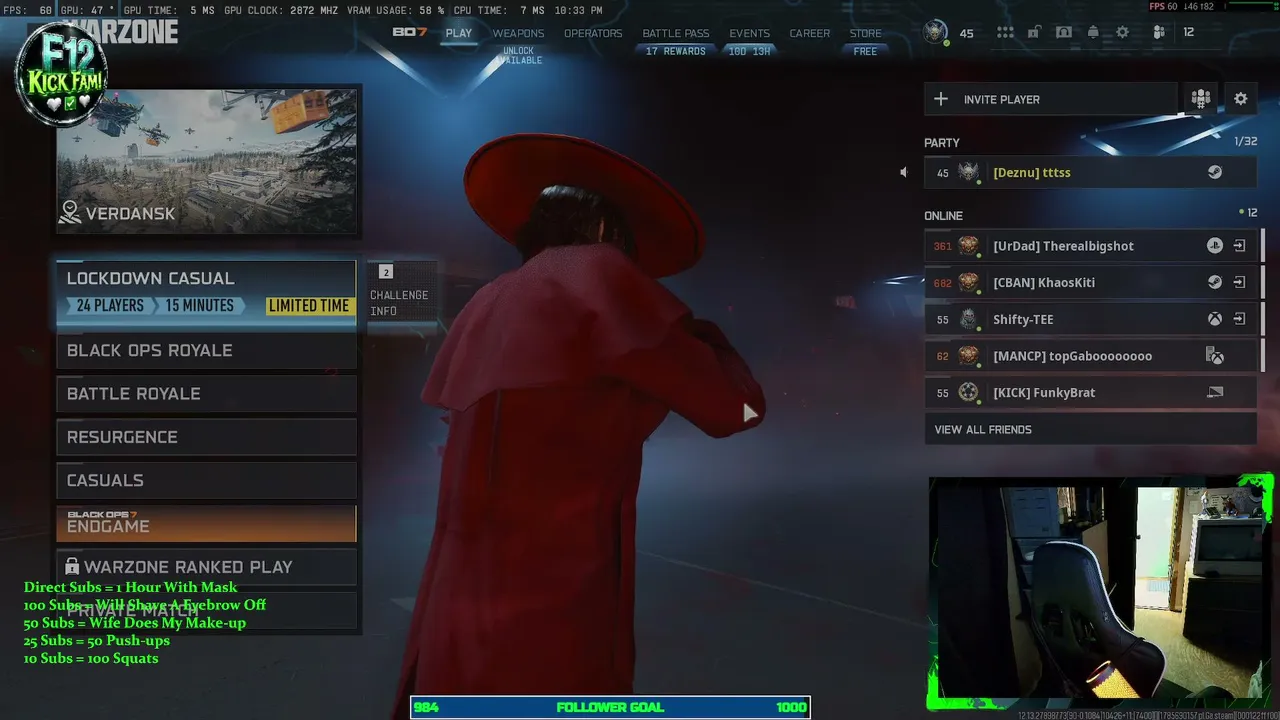Viewport: 1280px width, 720px height.
Task: Open party settings gear beside Invite Player
Action: (1241, 99)
